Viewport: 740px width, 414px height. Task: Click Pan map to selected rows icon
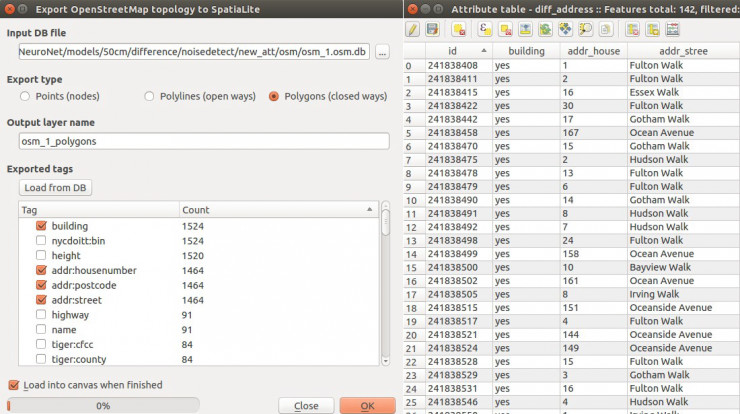coord(565,29)
